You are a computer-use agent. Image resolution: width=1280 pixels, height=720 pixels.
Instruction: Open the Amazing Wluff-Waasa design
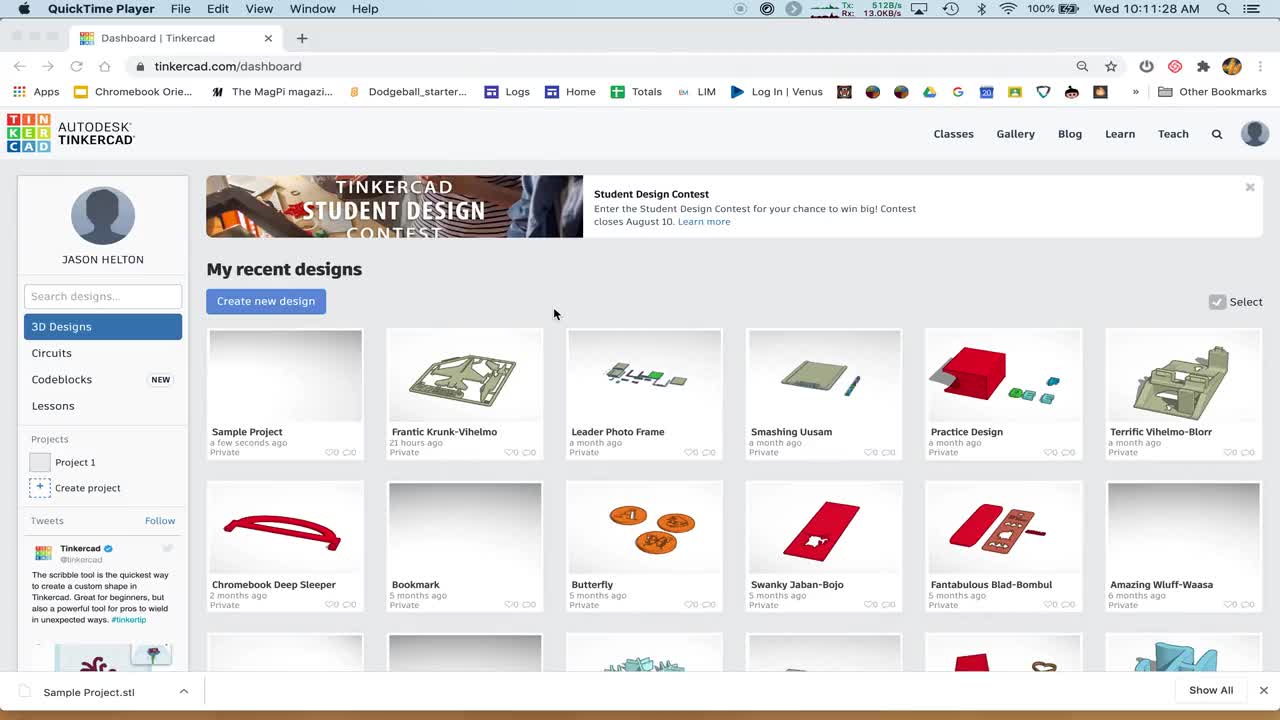pos(1183,529)
